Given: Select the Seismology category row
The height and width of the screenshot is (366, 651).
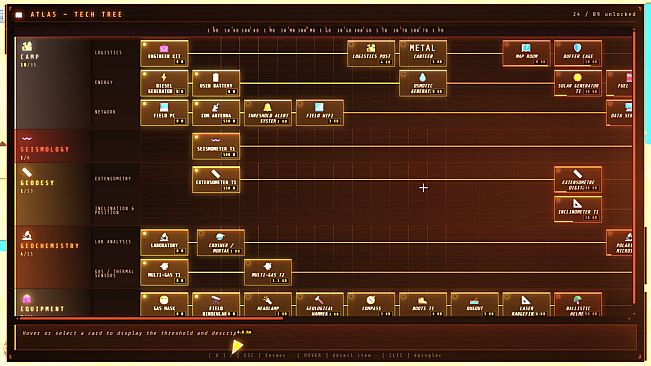Looking at the screenshot, I should coord(52,146).
